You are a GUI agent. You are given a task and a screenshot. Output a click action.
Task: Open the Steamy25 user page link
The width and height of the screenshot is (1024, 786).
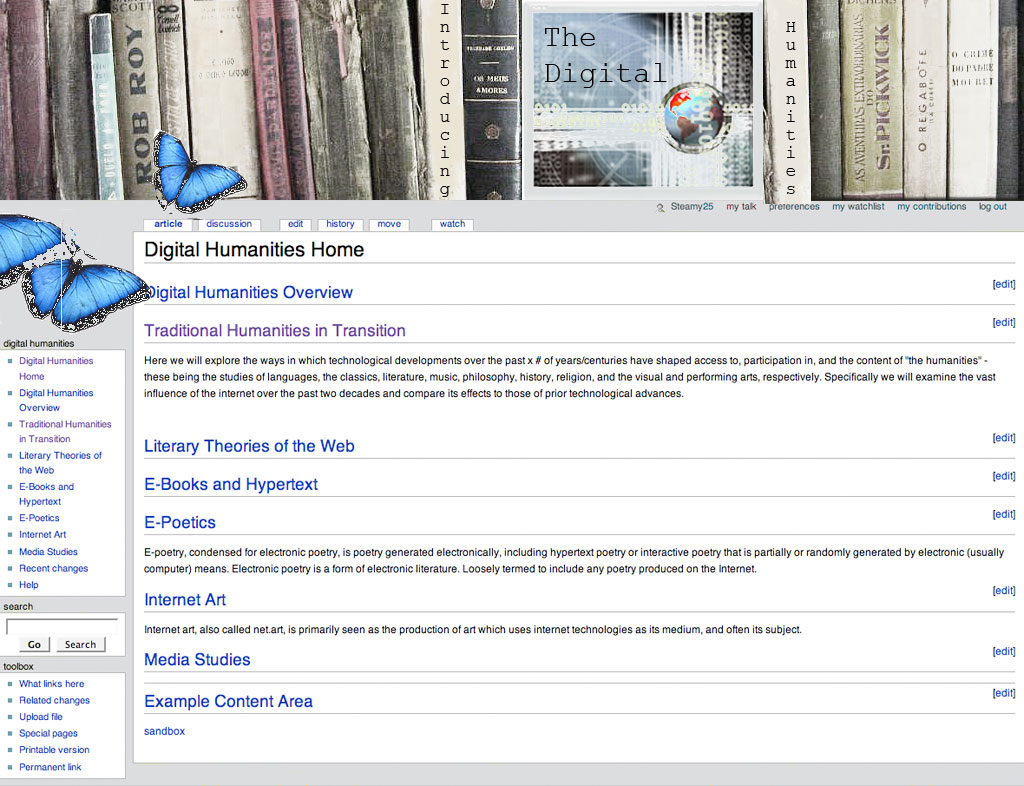click(692, 206)
